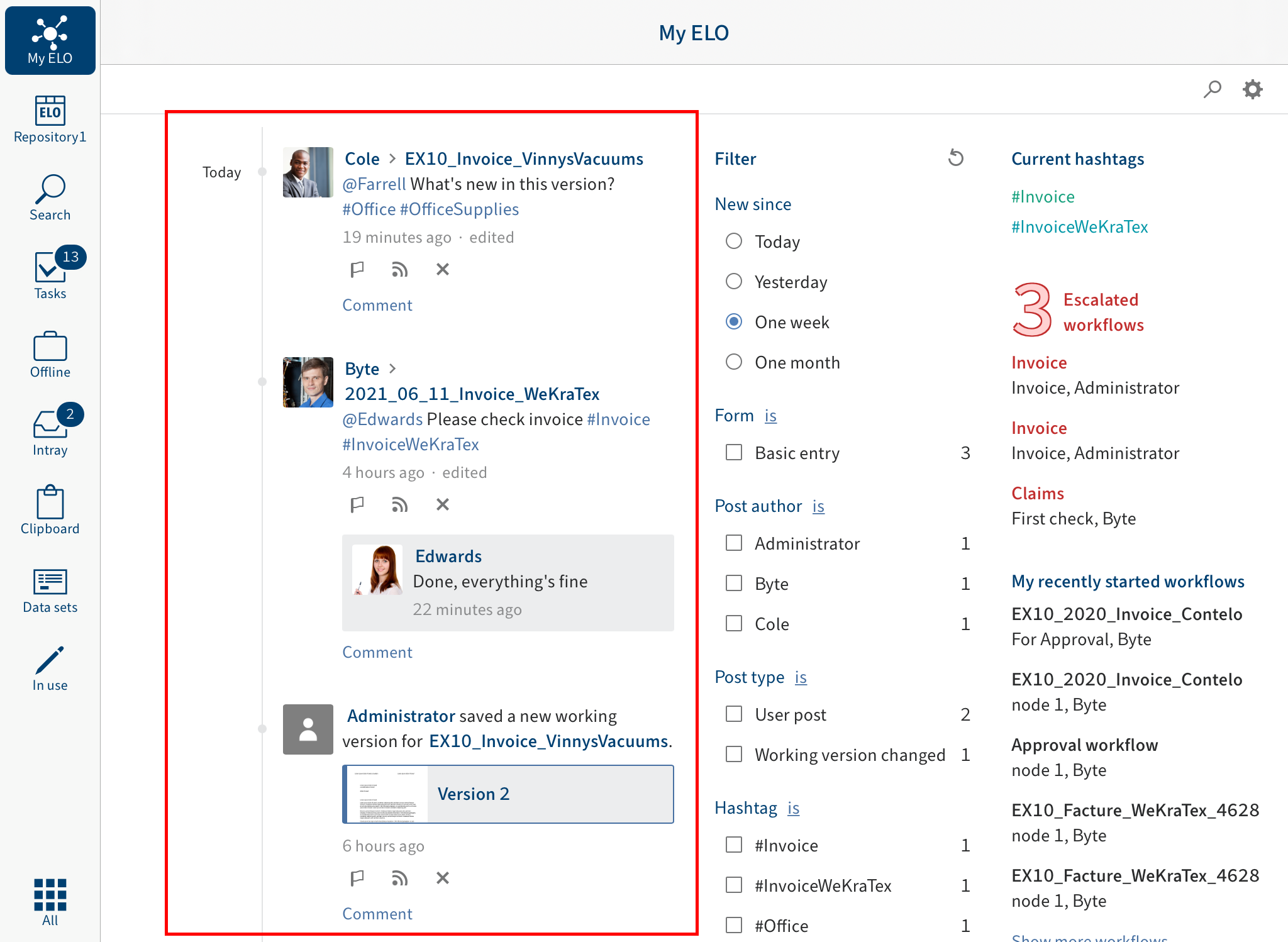Hide Cole's post with the X icon
Viewport: 1288px width, 942px height.
pyautogui.click(x=443, y=270)
